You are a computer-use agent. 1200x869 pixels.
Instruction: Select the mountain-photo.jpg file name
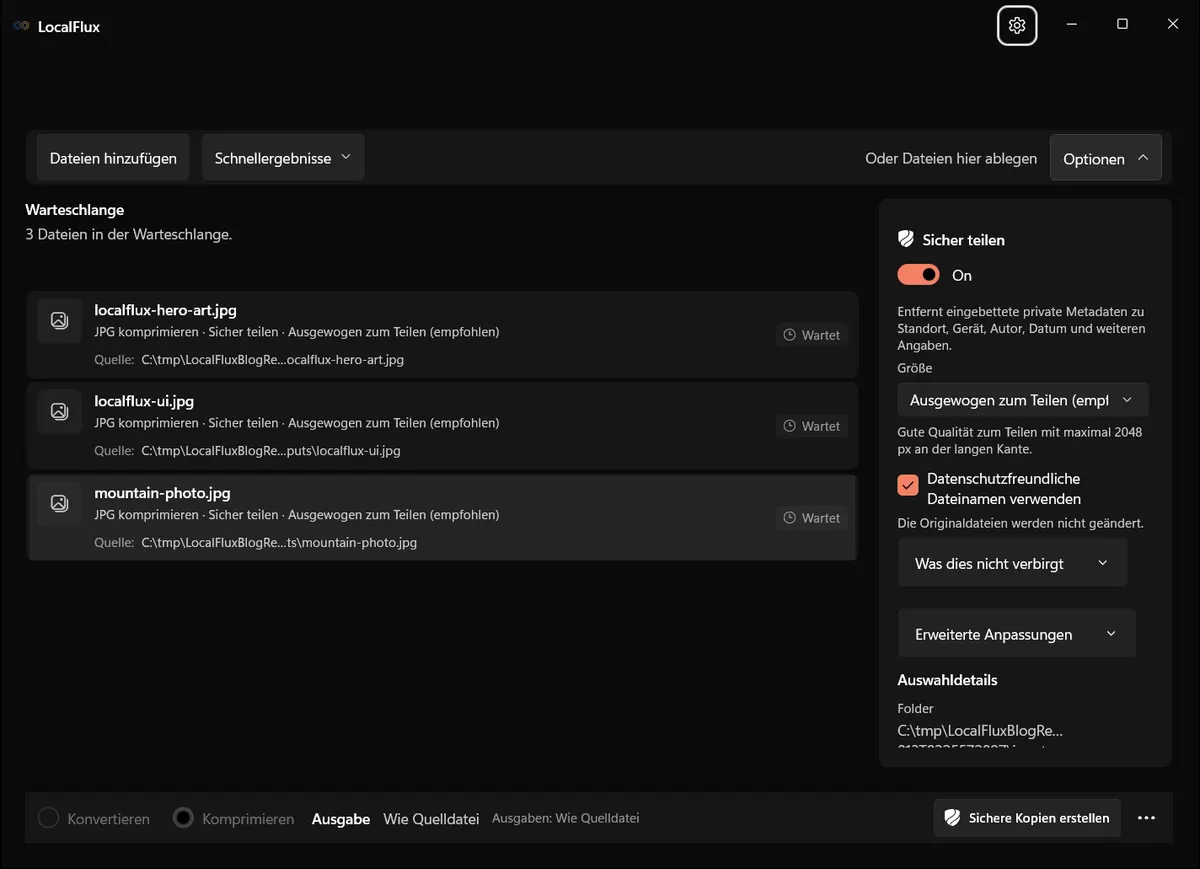(162, 493)
